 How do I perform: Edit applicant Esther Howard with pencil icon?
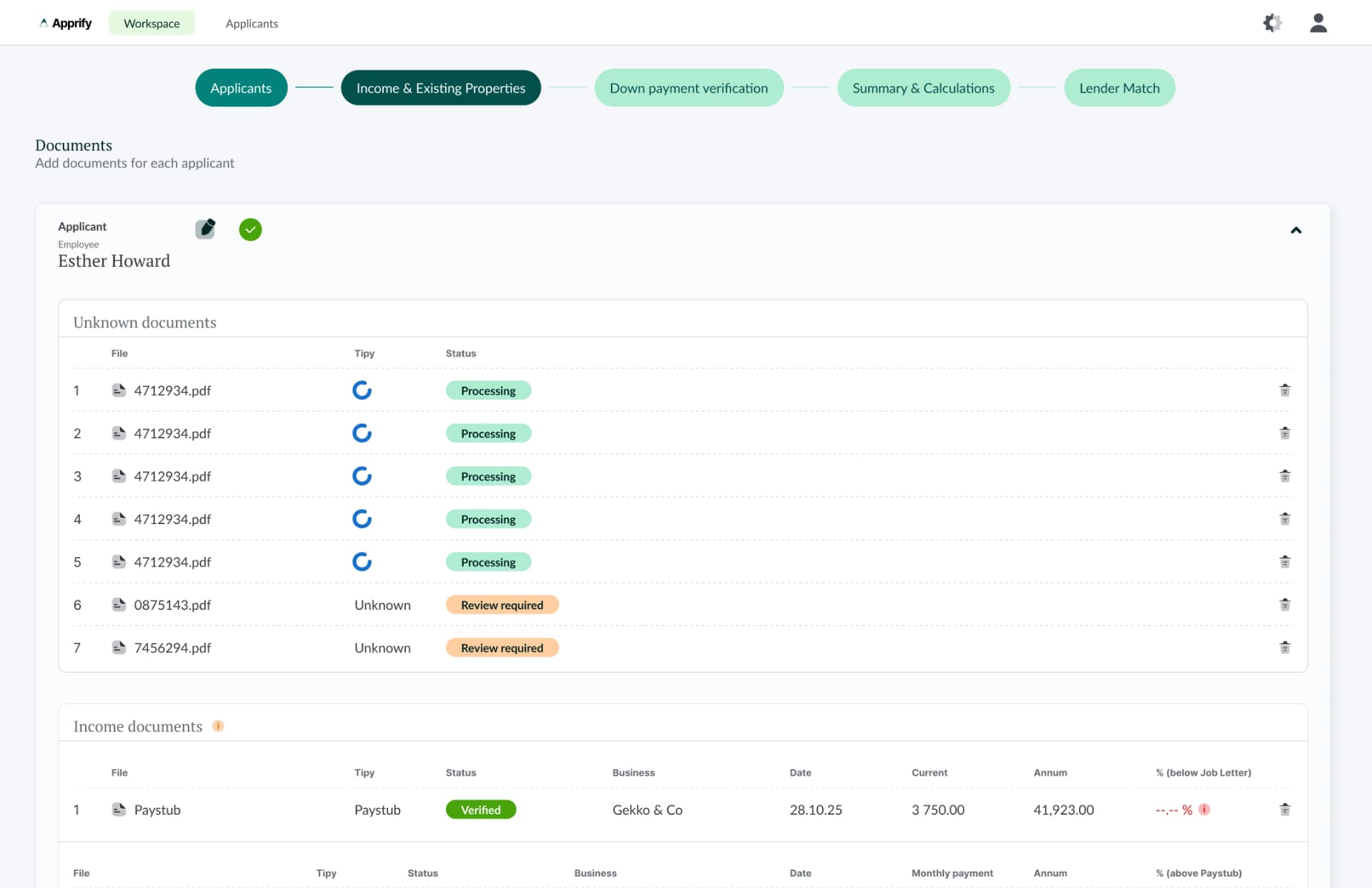click(x=206, y=229)
